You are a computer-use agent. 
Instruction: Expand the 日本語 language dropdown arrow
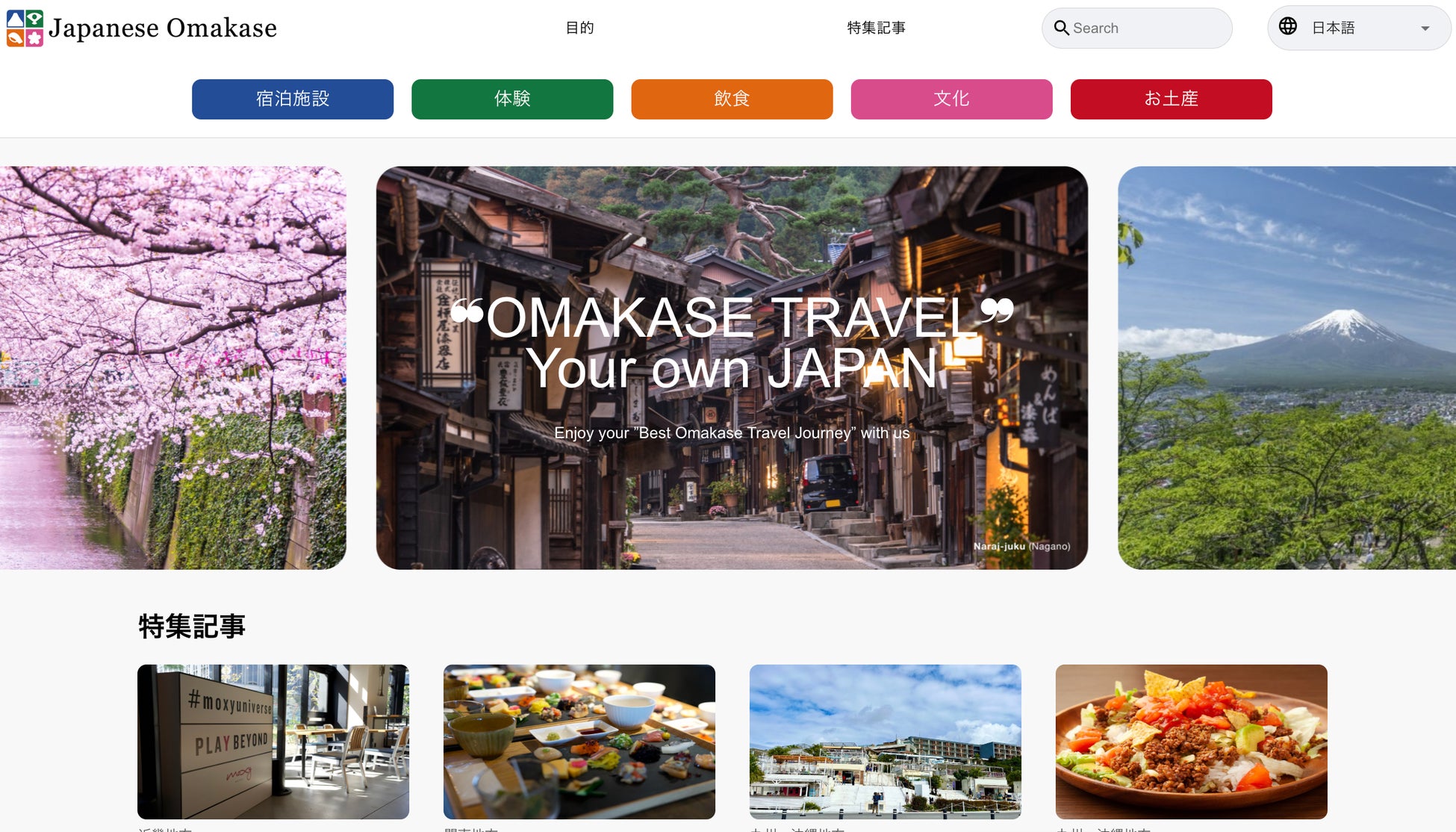[x=1425, y=28]
